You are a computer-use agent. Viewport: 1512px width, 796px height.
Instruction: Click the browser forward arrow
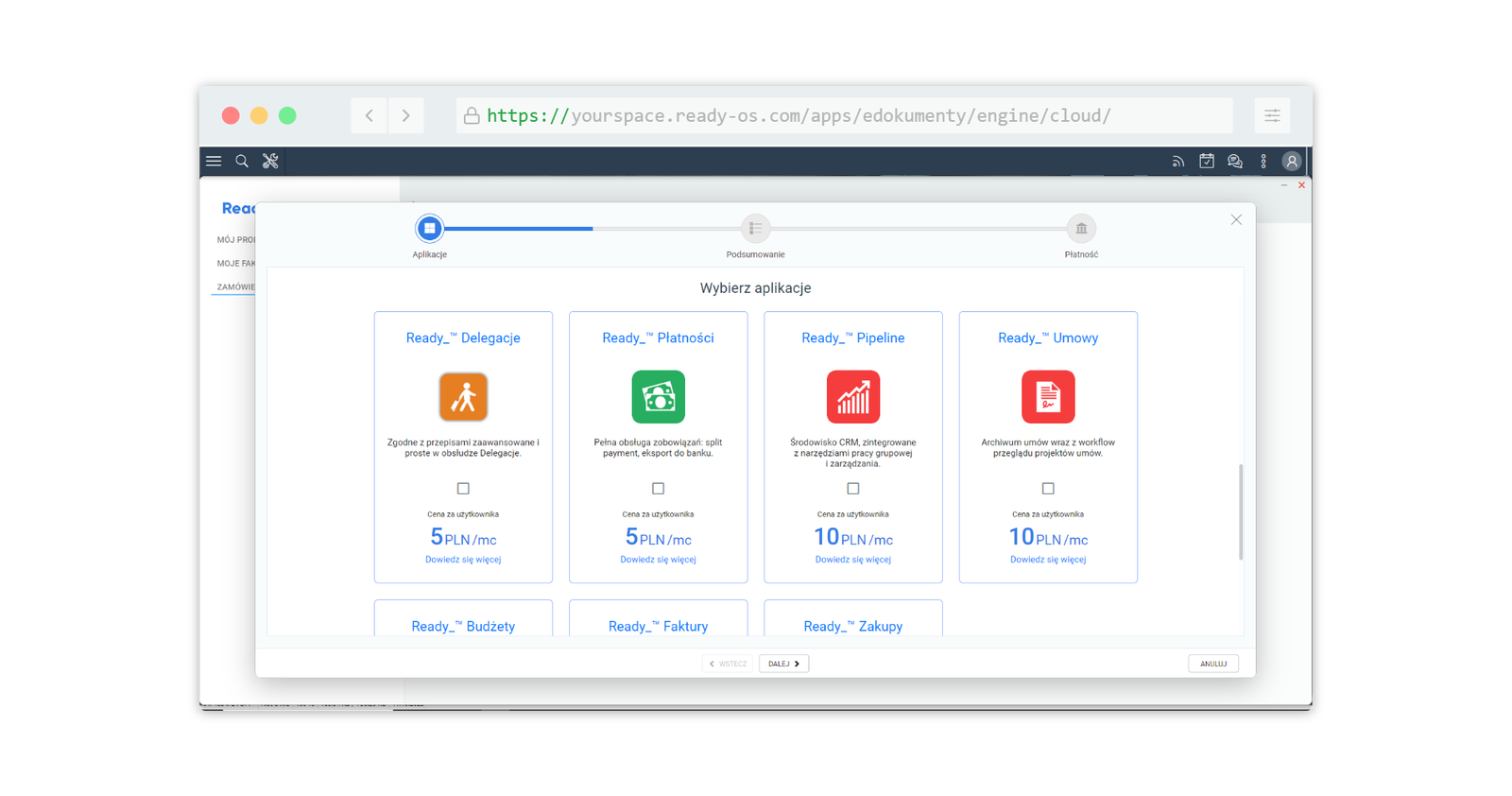[406, 115]
